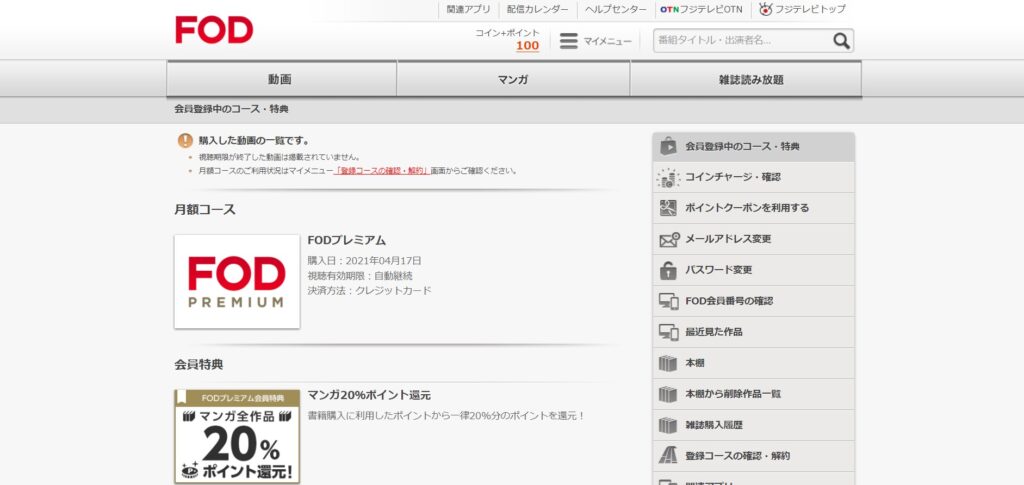Click the orange exclamation notice icon
1024x485 pixels.
[185, 140]
